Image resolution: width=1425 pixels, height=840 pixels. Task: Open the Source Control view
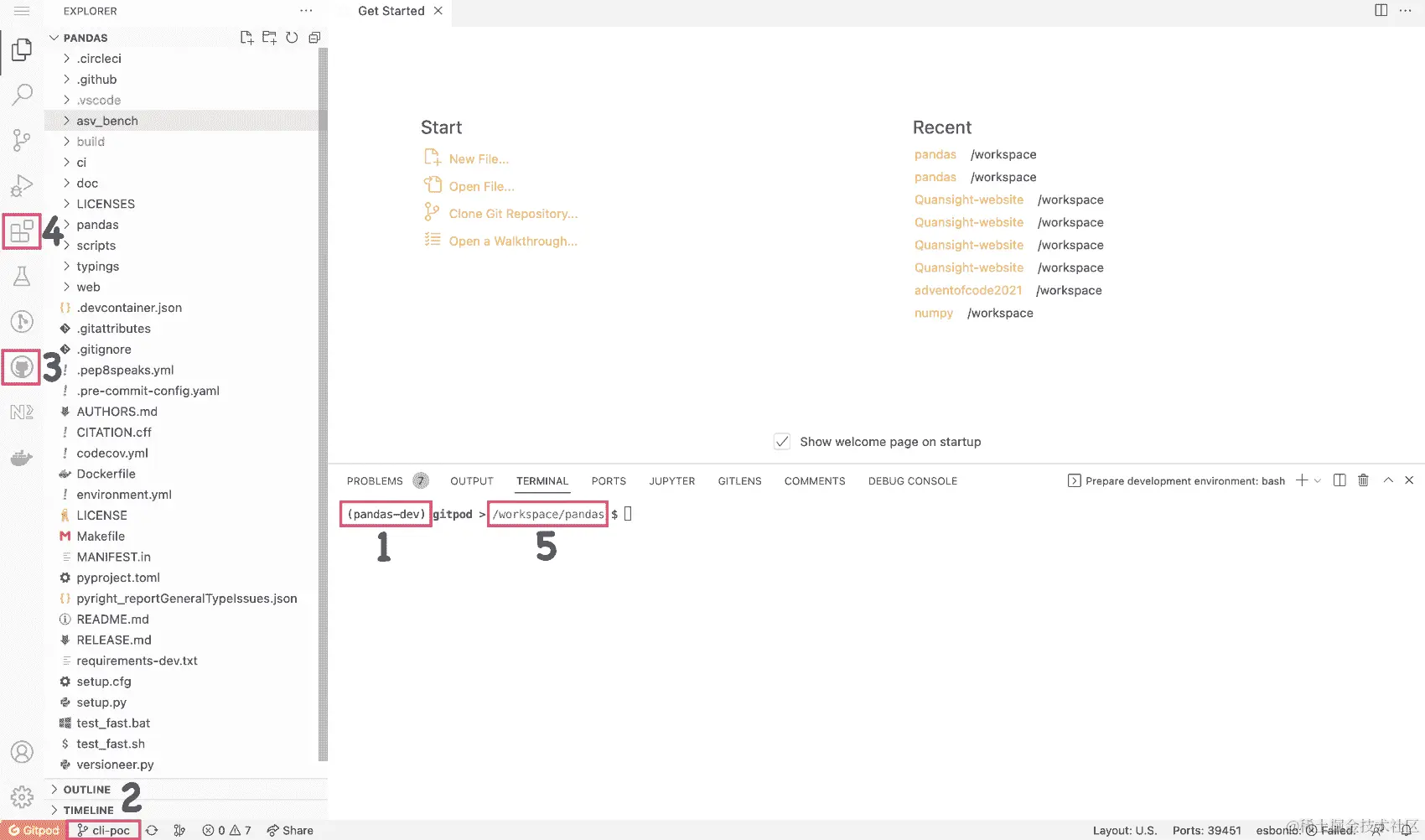tap(22, 139)
